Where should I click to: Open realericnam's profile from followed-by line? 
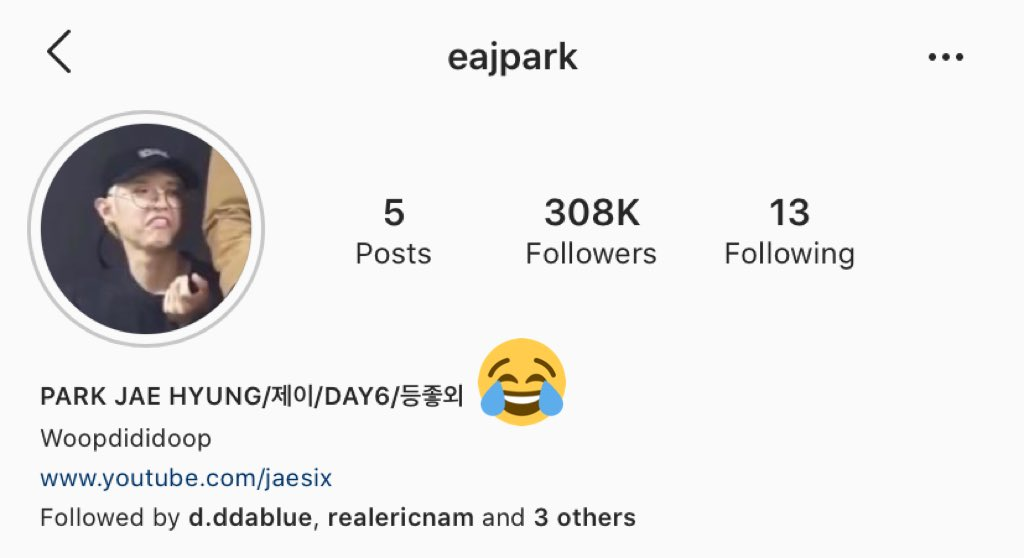pos(400,517)
